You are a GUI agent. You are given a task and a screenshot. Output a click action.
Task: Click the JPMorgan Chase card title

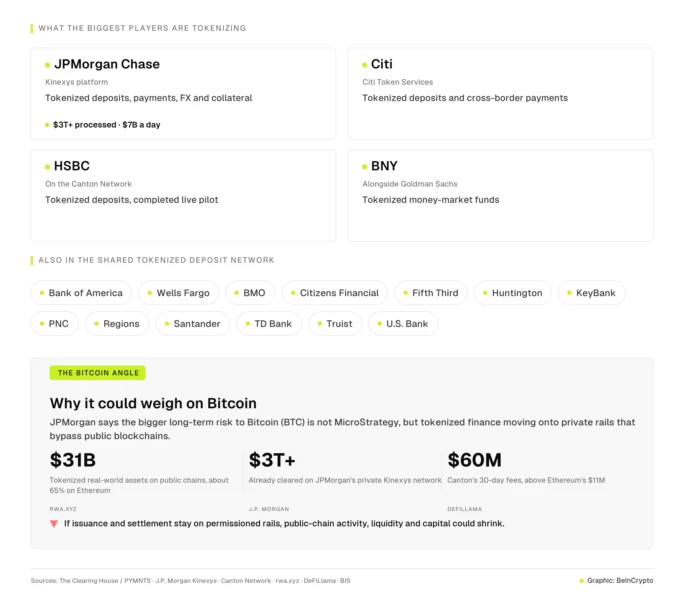click(107, 64)
